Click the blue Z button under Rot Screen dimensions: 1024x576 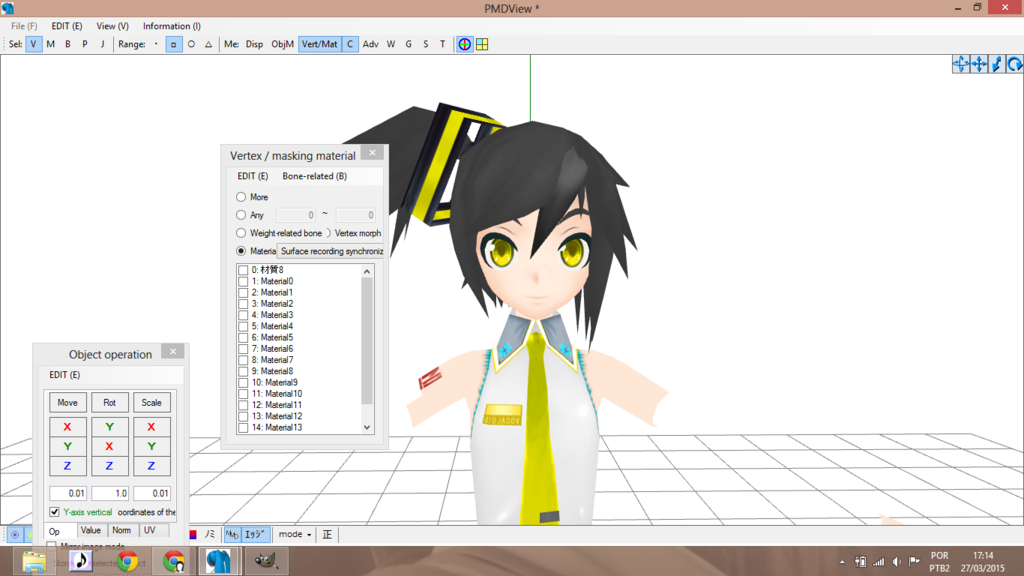(x=109, y=466)
